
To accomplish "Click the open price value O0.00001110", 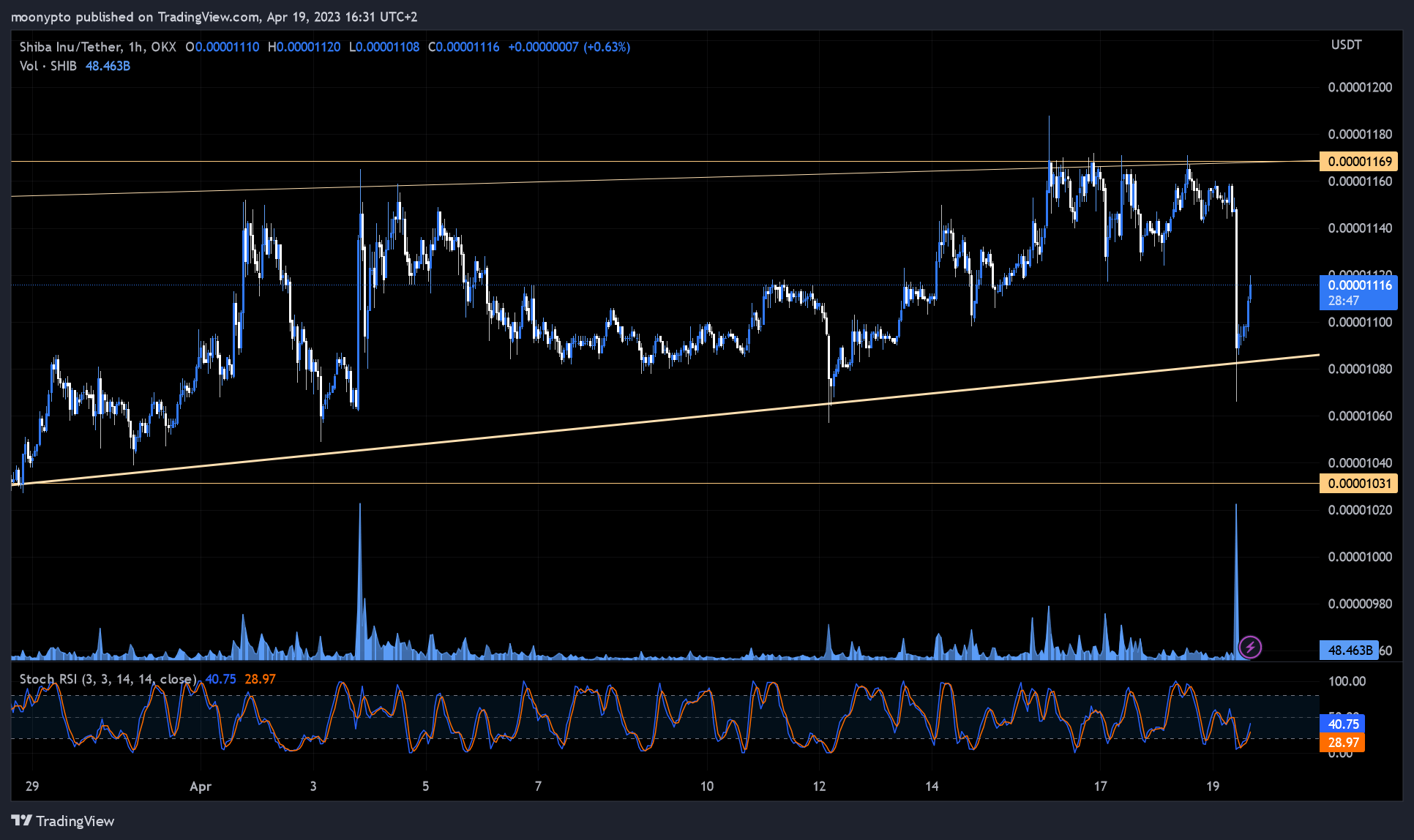I will [222, 47].
